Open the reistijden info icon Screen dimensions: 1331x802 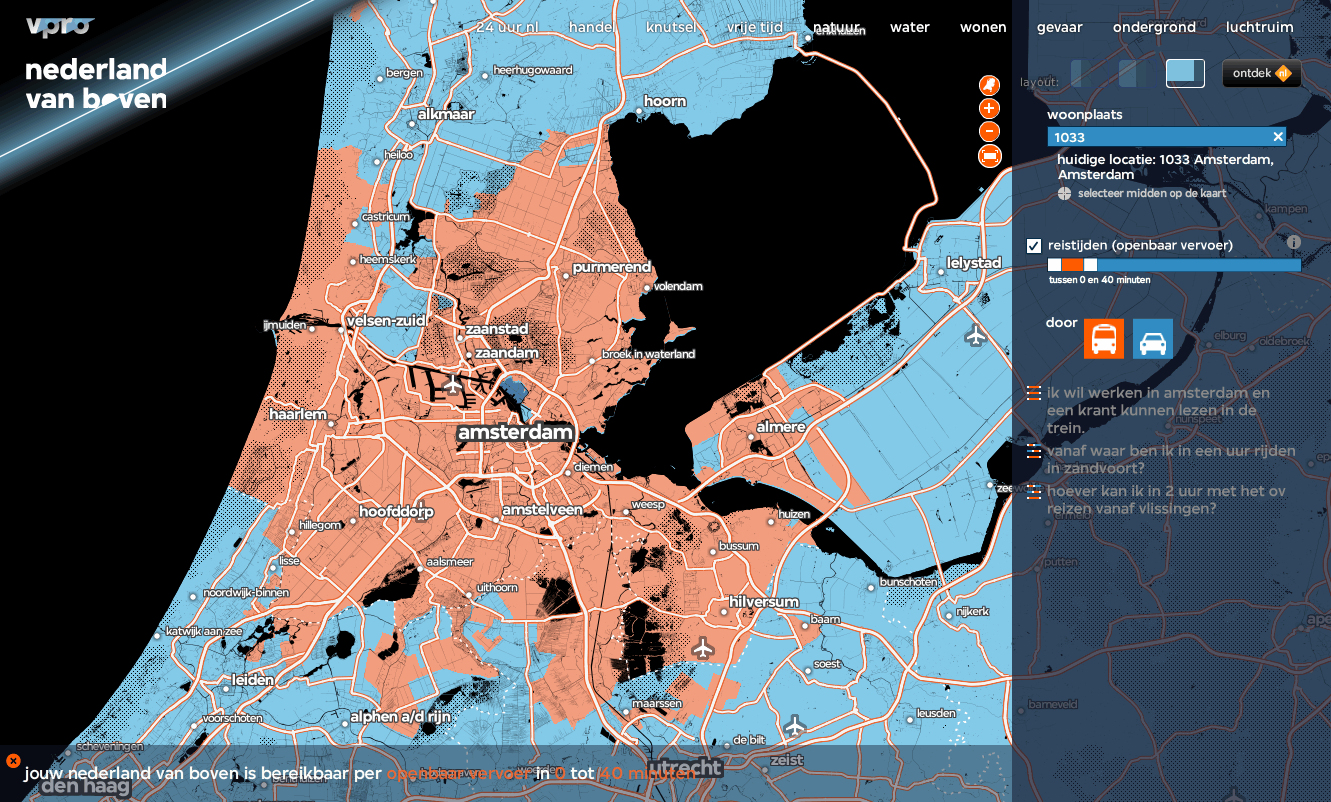point(1293,242)
